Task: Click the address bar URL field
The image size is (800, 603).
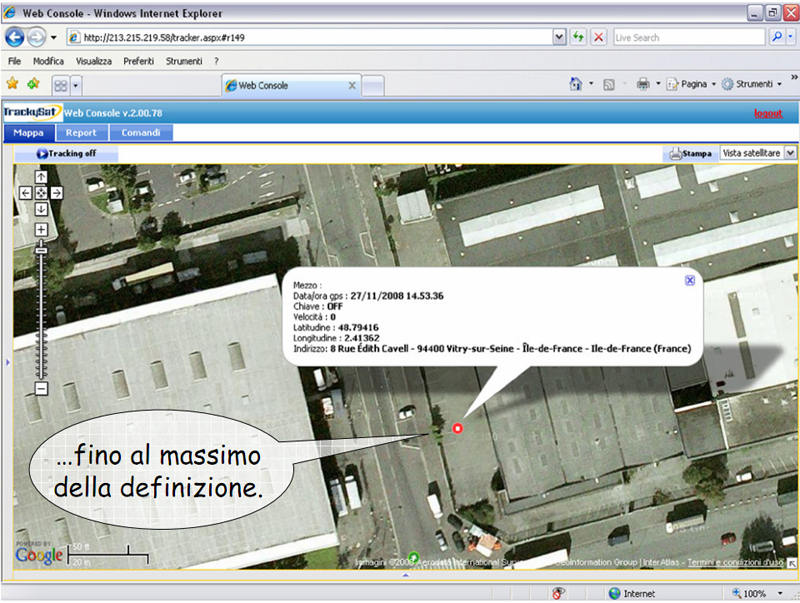Action: coord(310,37)
